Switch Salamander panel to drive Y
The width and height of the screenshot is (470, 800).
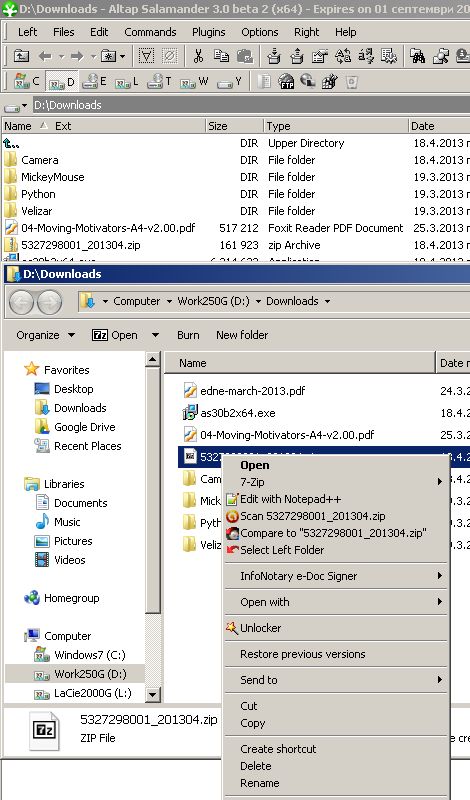pos(229,82)
